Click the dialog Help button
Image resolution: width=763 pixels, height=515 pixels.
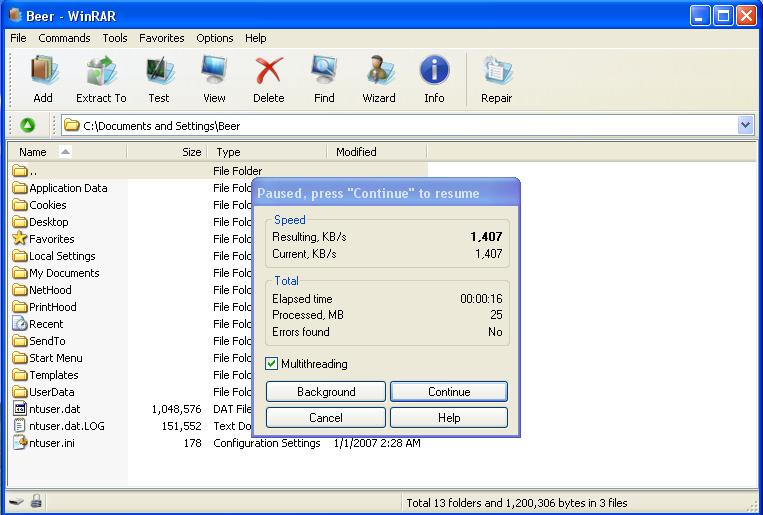449,418
